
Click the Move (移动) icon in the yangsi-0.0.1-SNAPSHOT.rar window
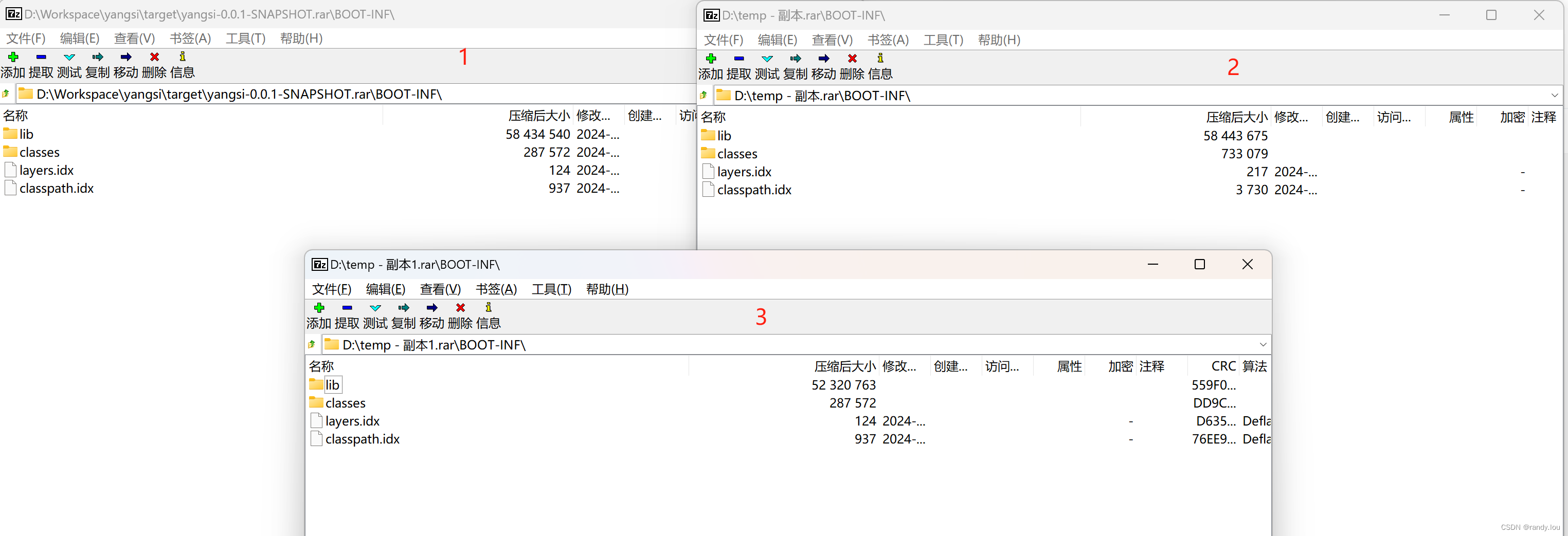126,57
